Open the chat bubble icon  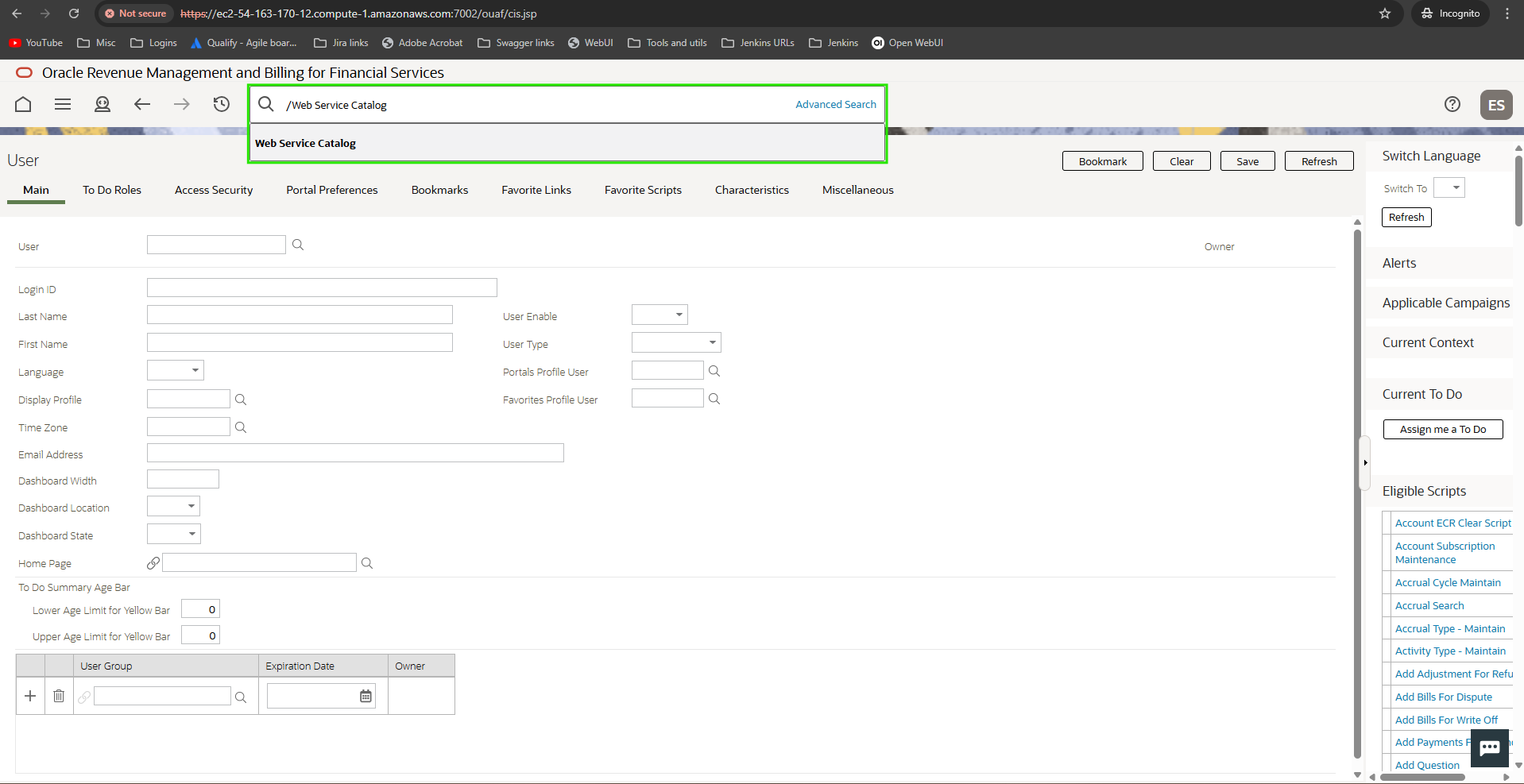(x=1489, y=747)
